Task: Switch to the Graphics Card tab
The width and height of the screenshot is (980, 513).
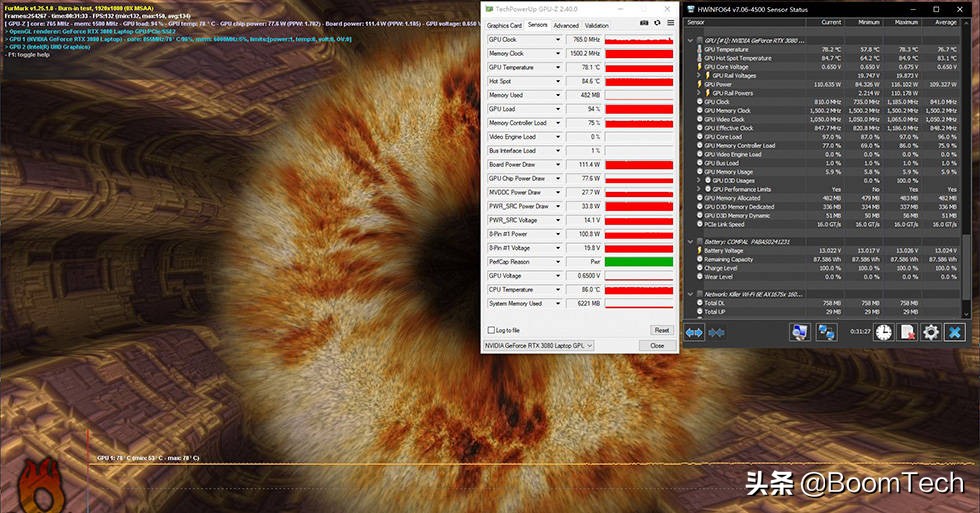Action: (503, 25)
